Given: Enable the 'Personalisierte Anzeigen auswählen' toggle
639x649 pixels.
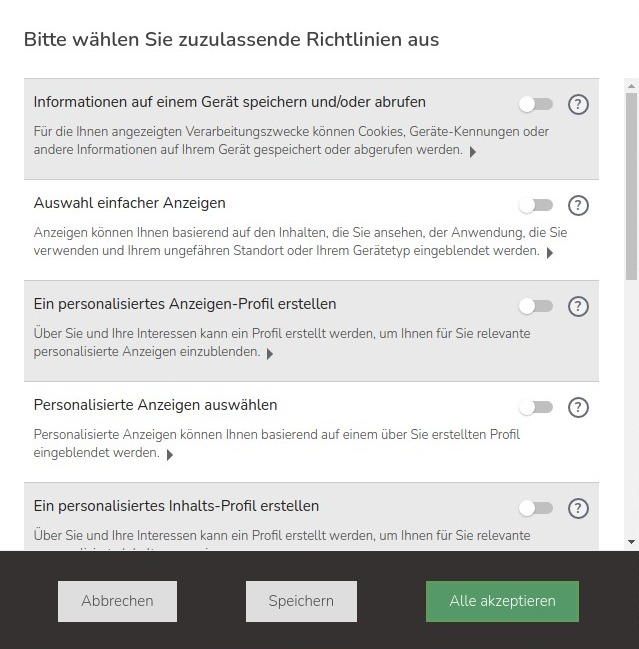Looking at the screenshot, I should 535,407.
